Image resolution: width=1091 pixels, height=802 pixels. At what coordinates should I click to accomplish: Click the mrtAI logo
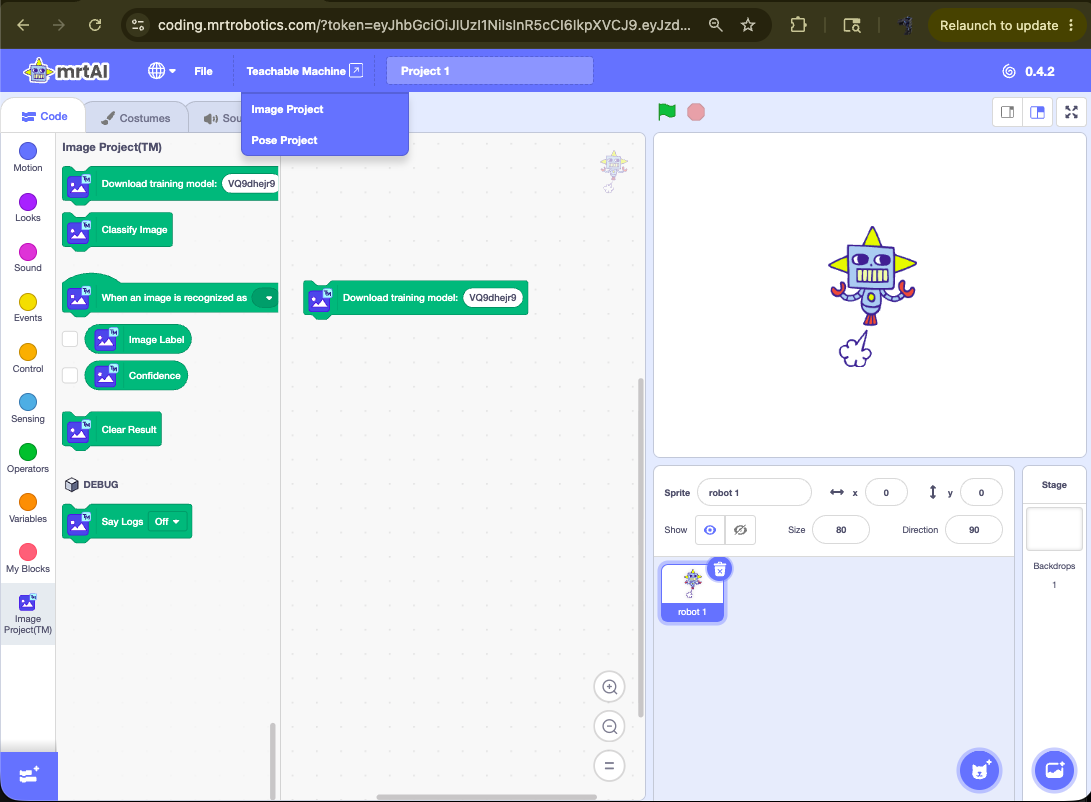tap(67, 71)
